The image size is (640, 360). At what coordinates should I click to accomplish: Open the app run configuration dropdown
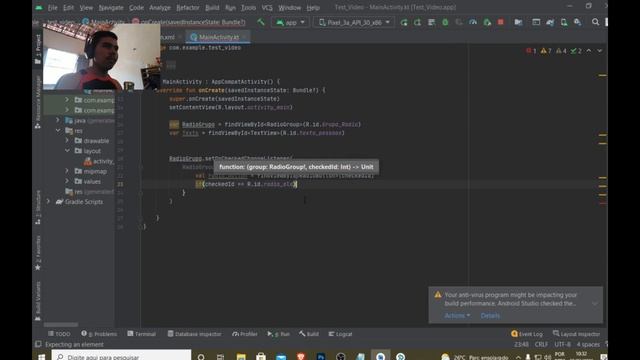[x=290, y=22]
